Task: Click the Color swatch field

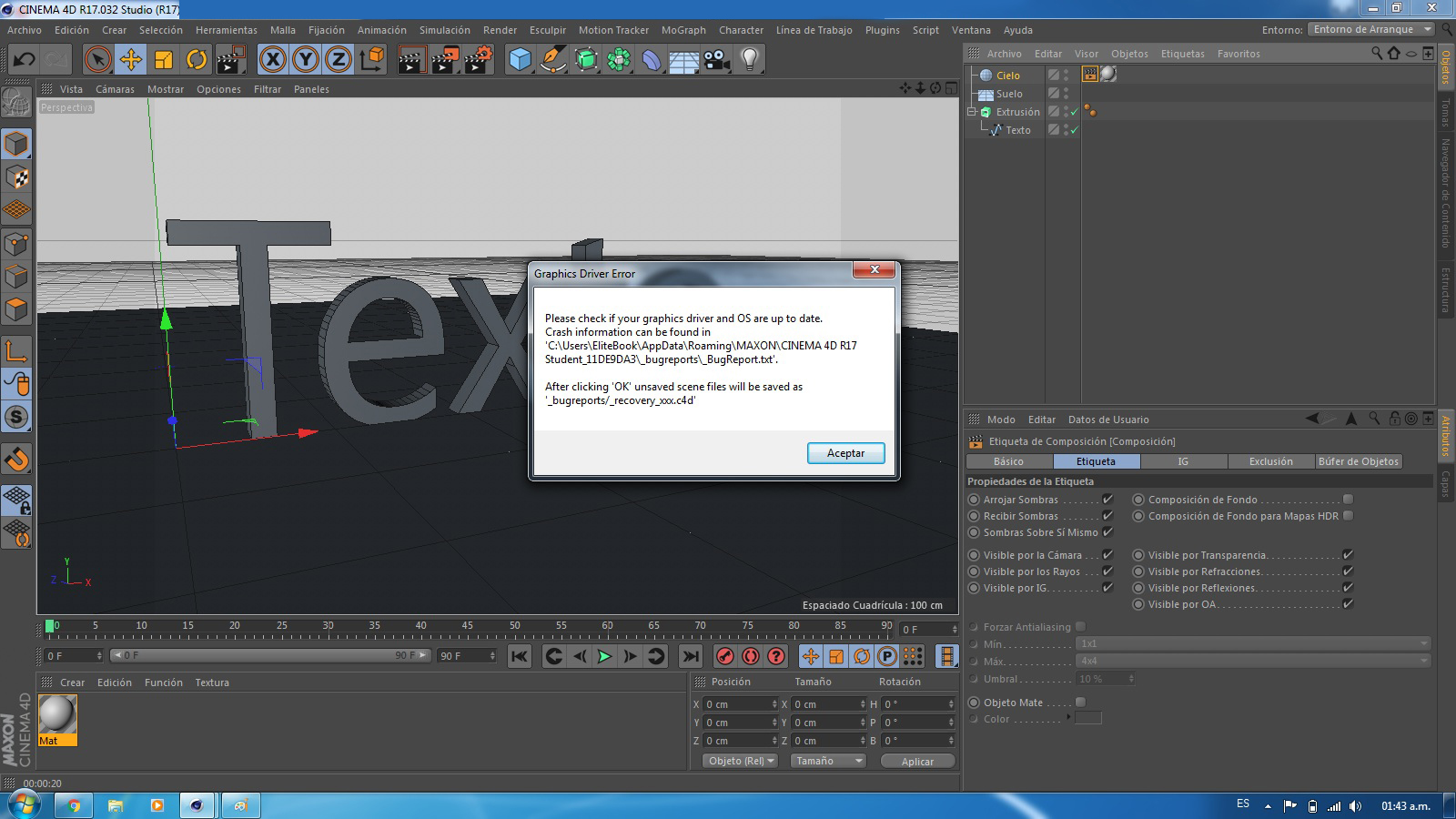Action: [1087, 719]
